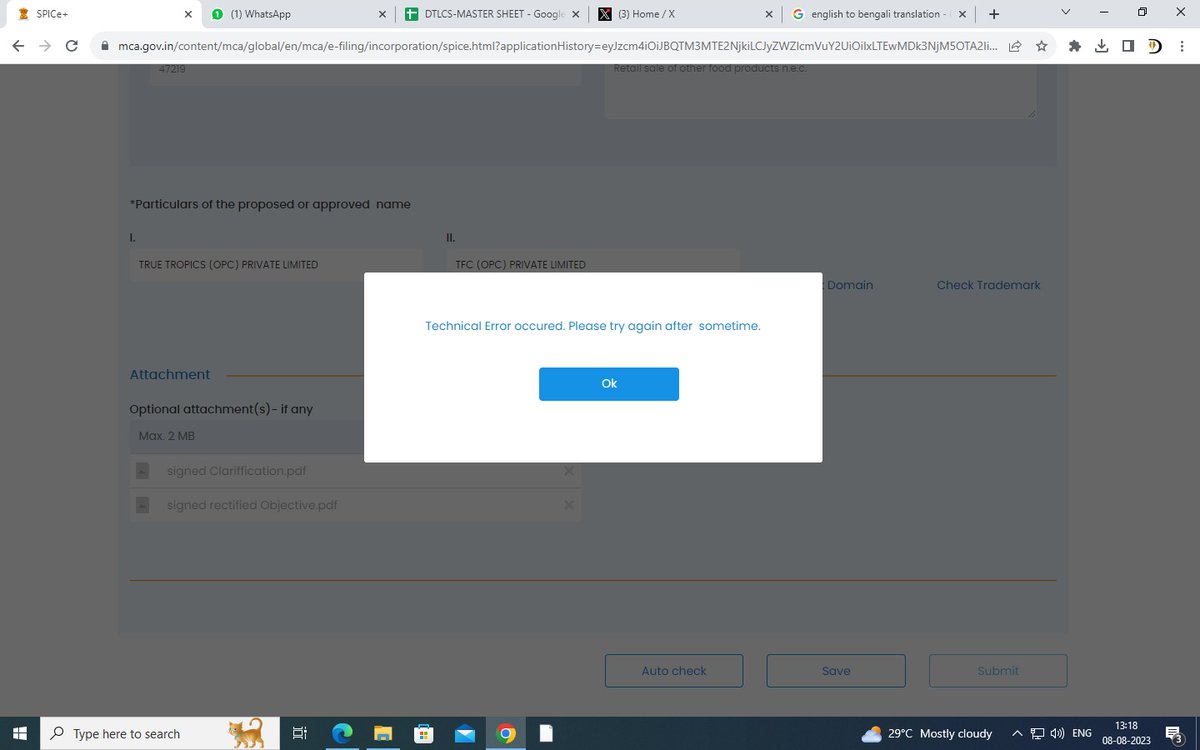Open Microsoft Edge from taskbar
This screenshot has height=750, width=1200.
pos(343,733)
